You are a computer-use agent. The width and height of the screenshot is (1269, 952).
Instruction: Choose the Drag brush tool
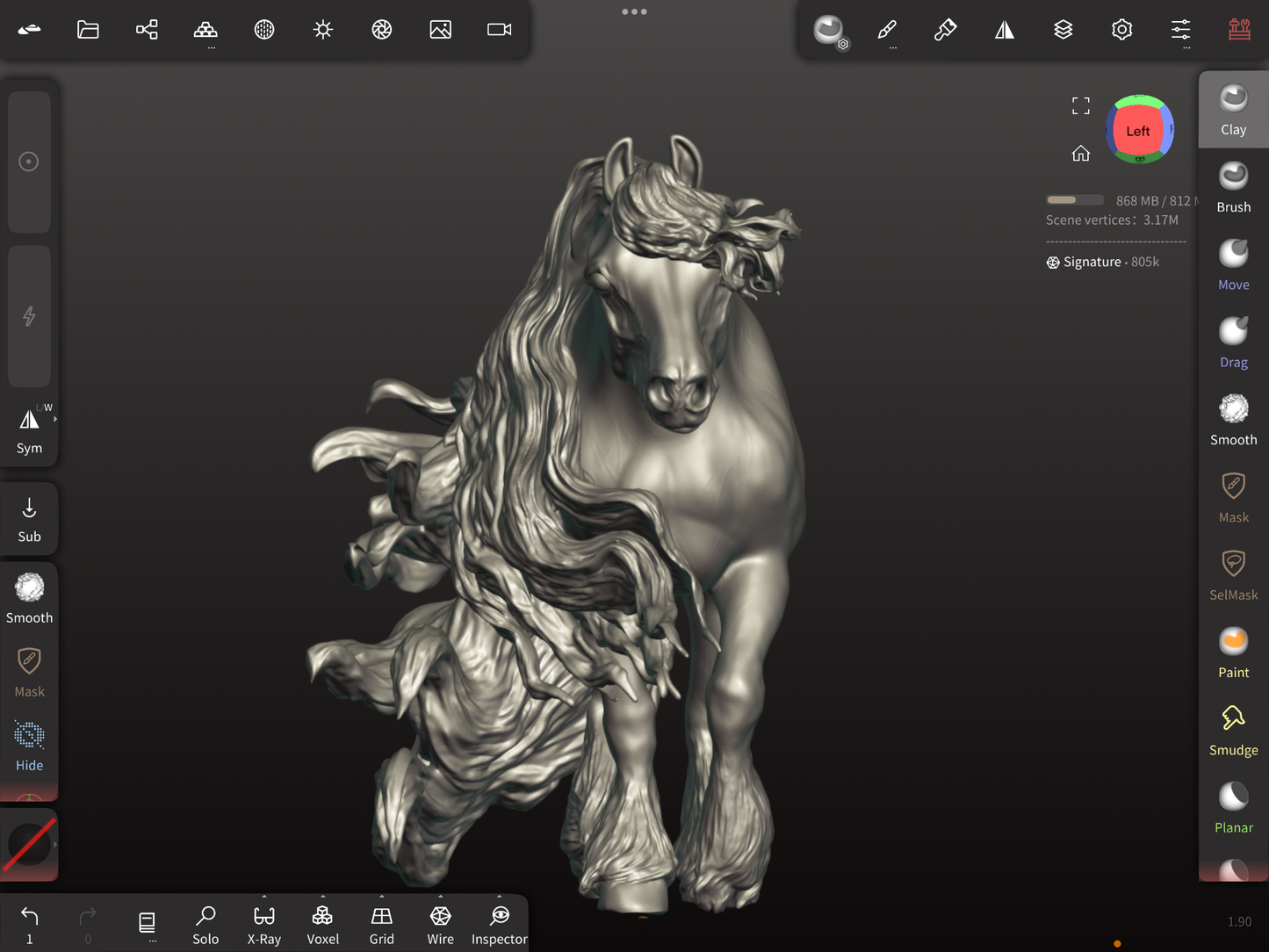coord(1233,342)
